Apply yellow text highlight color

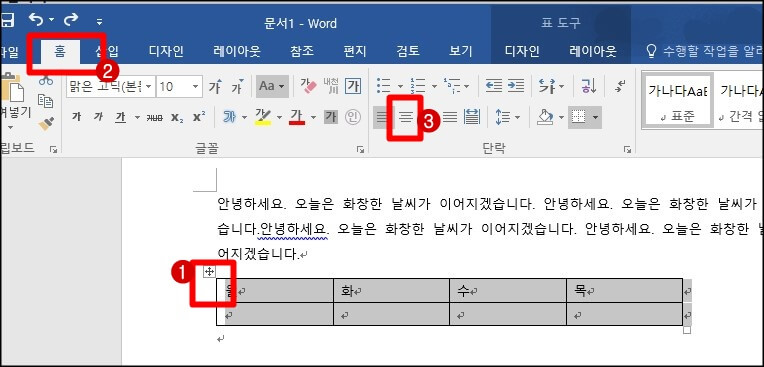click(263, 117)
